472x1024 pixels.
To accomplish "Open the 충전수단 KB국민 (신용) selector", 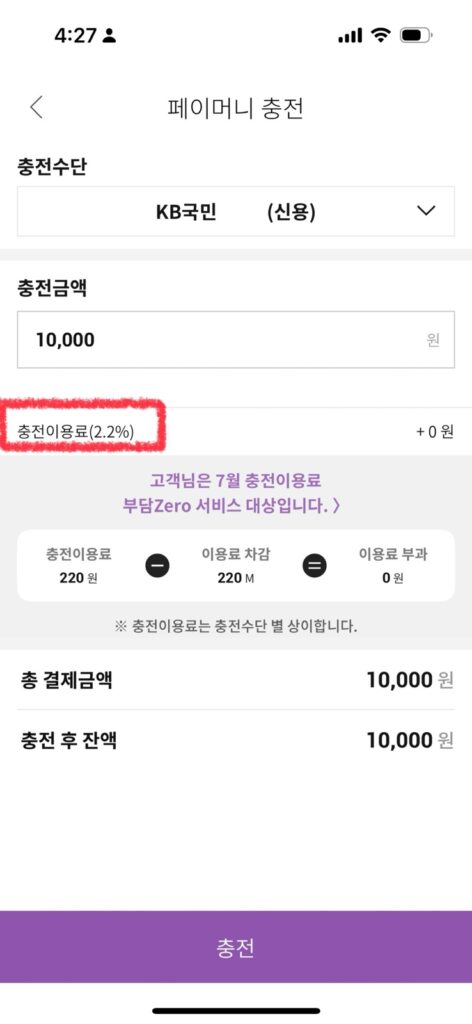I will 236,212.
